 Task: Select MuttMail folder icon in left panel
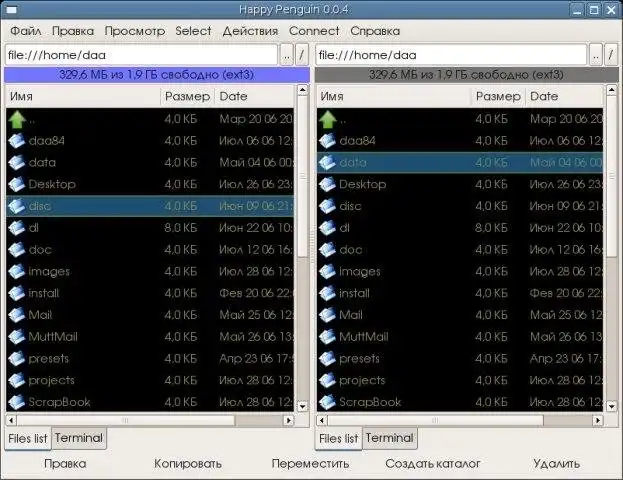point(17,337)
